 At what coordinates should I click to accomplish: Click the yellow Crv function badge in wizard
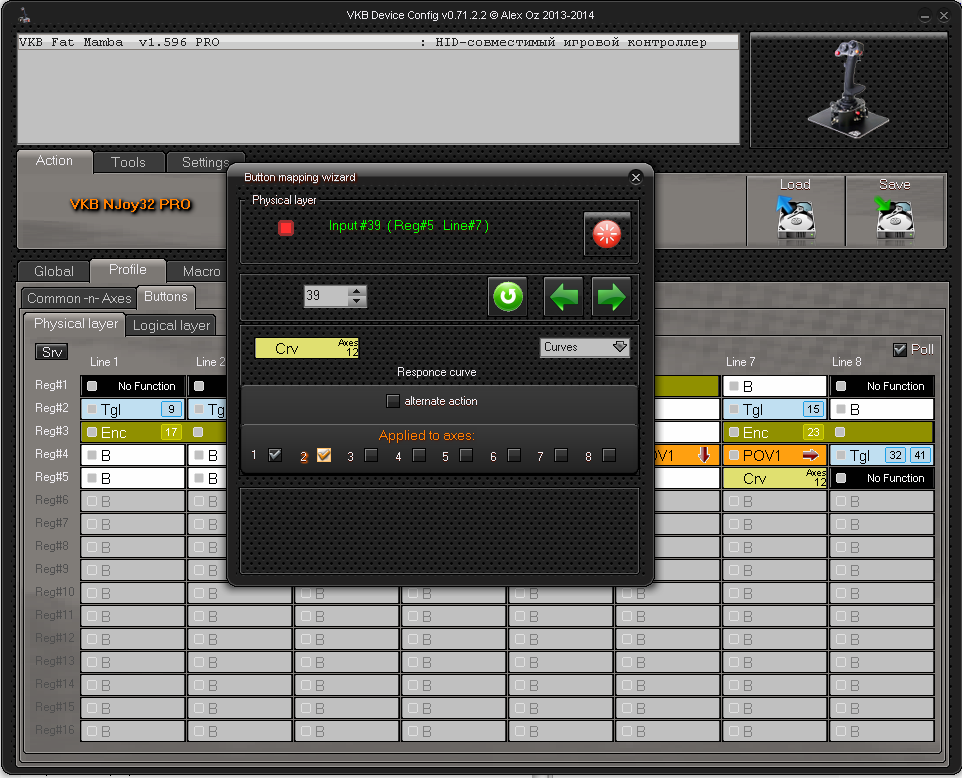(307, 348)
